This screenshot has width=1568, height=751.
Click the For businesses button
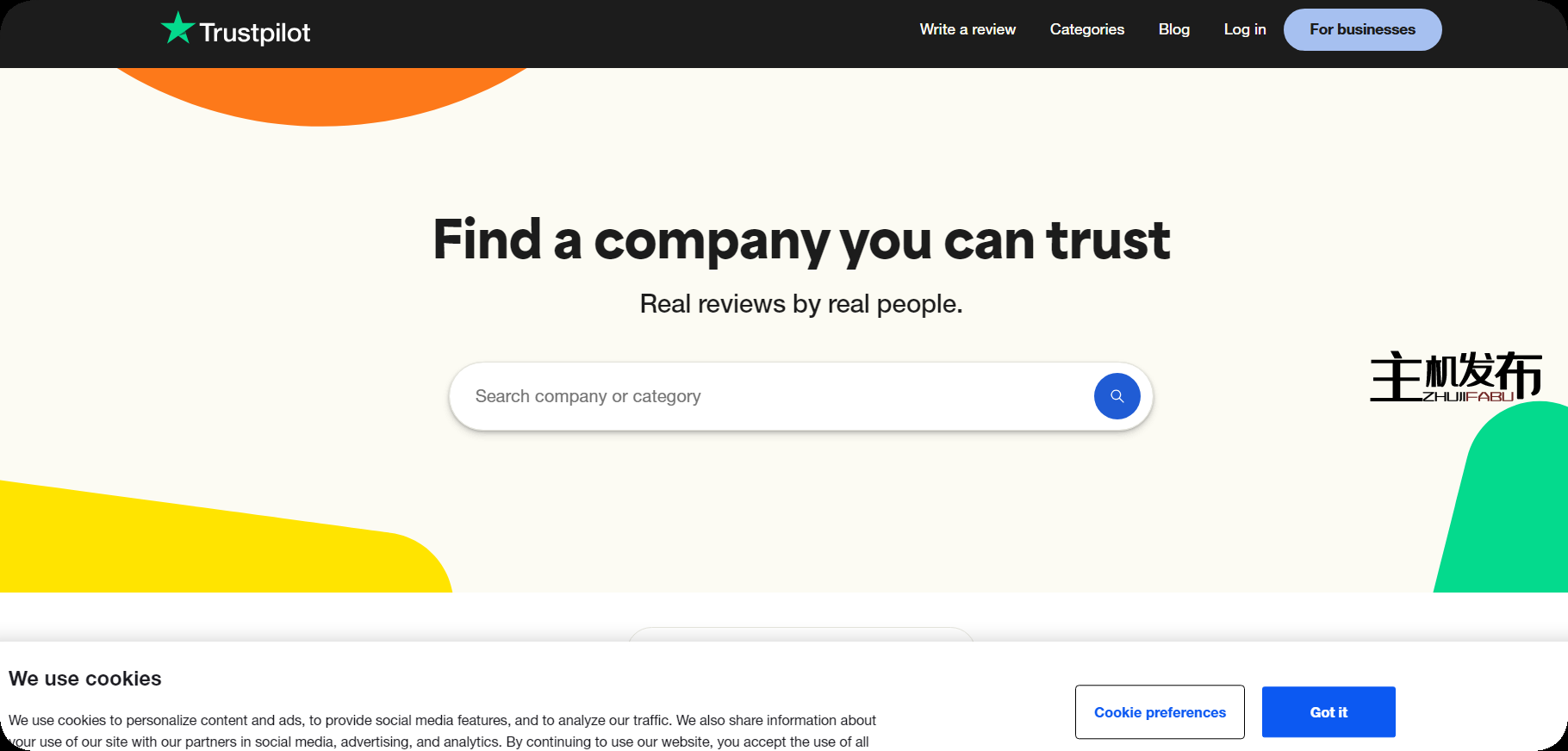(x=1362, y=29)
